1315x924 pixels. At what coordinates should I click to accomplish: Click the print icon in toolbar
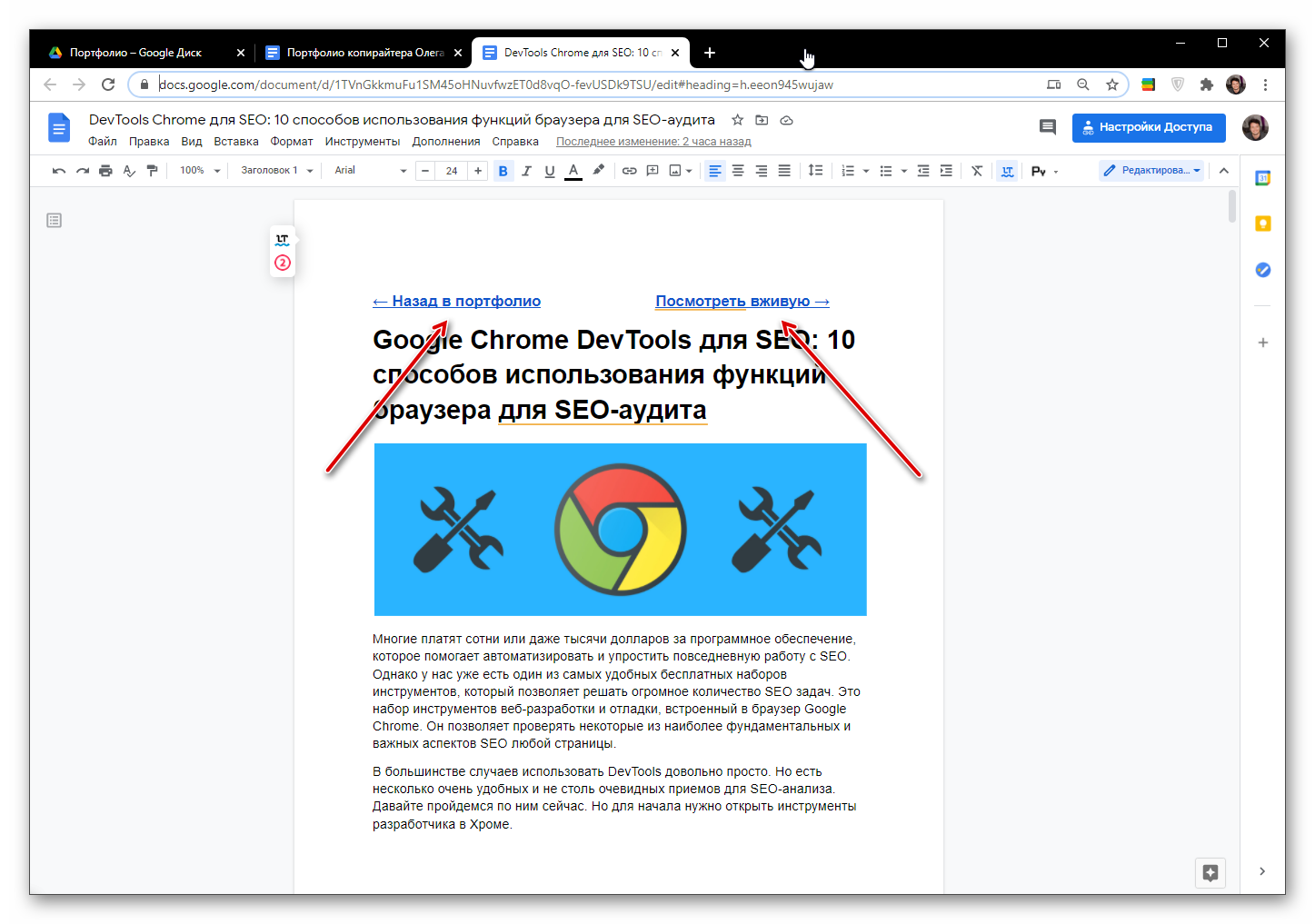[105, 171]
